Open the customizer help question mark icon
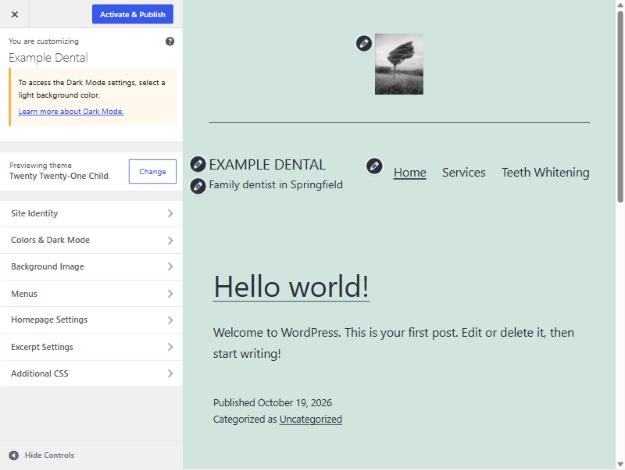Image resolution: width=625 pixels, height=470 pixels. click(170, 41)
